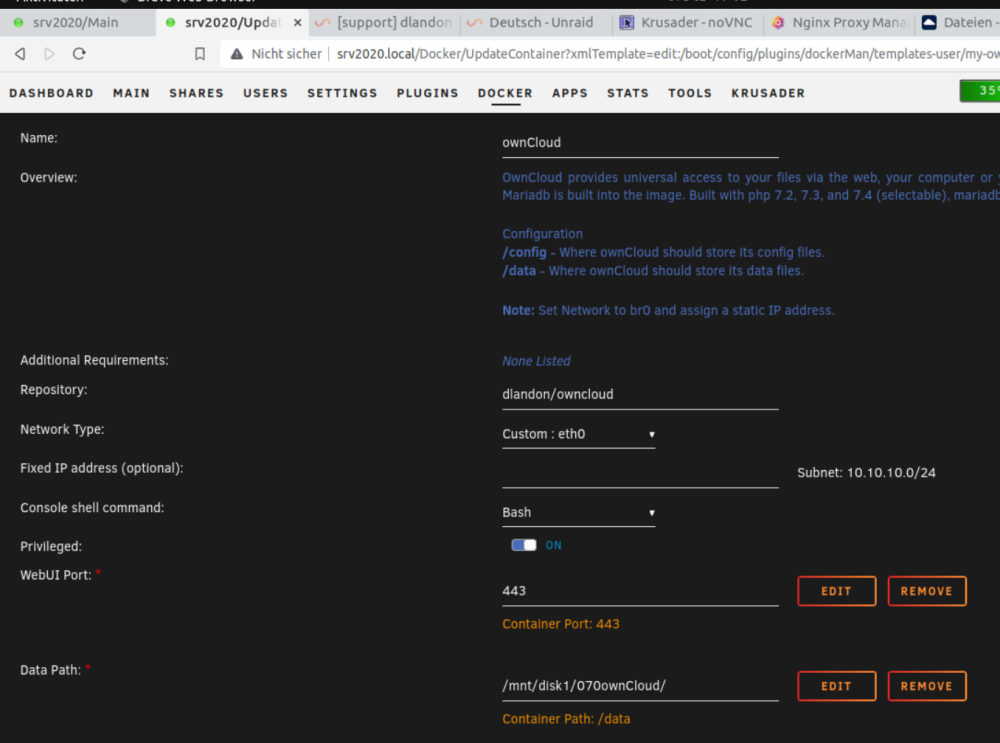Open the SETTINGS menu item

(x=342, y=93)
